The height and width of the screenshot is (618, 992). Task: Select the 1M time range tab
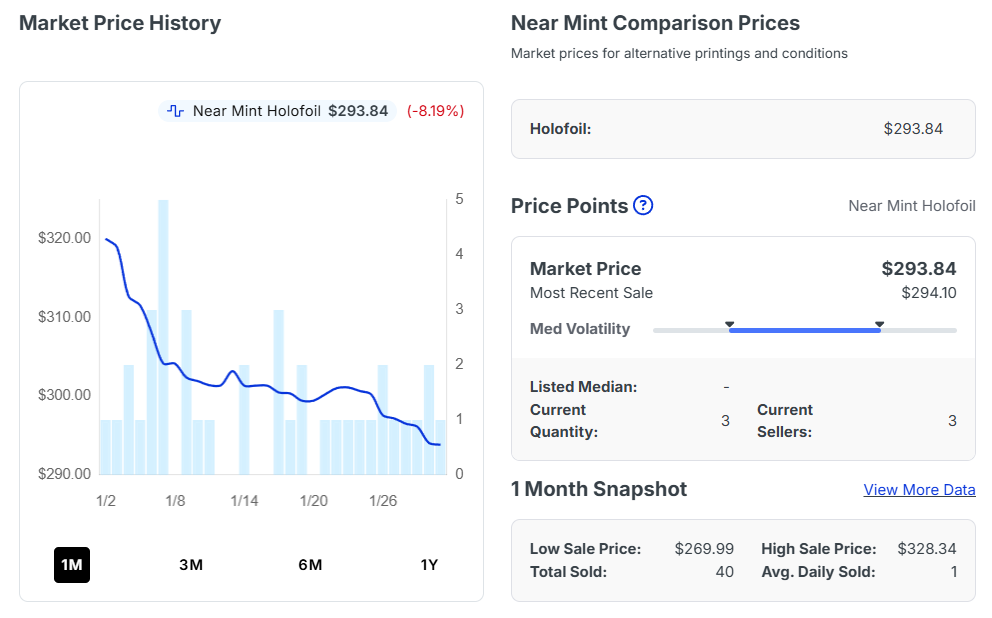[x=71, y=565]
